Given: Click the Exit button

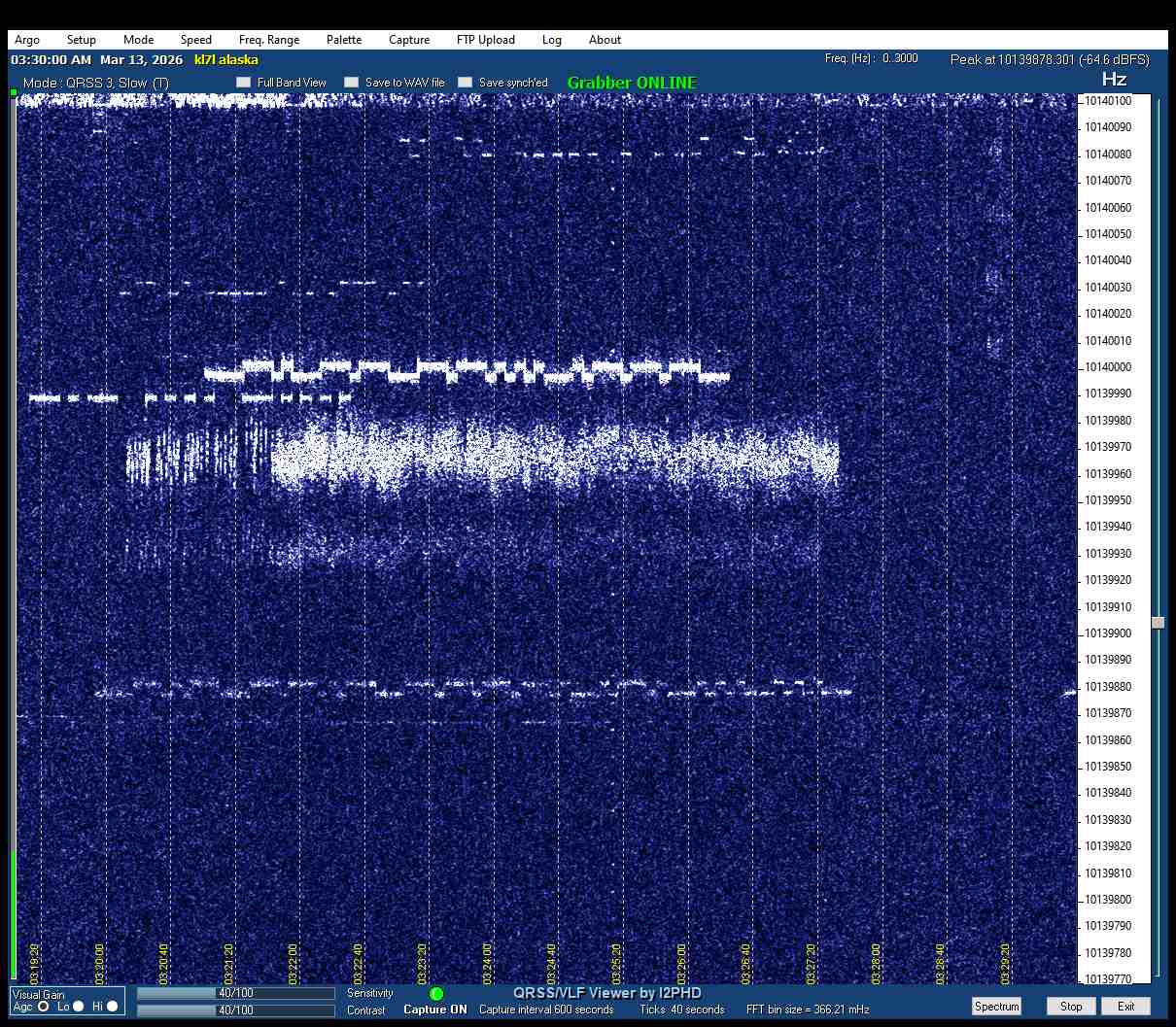Looking at the screenshot, I should pos(1125,1007).
